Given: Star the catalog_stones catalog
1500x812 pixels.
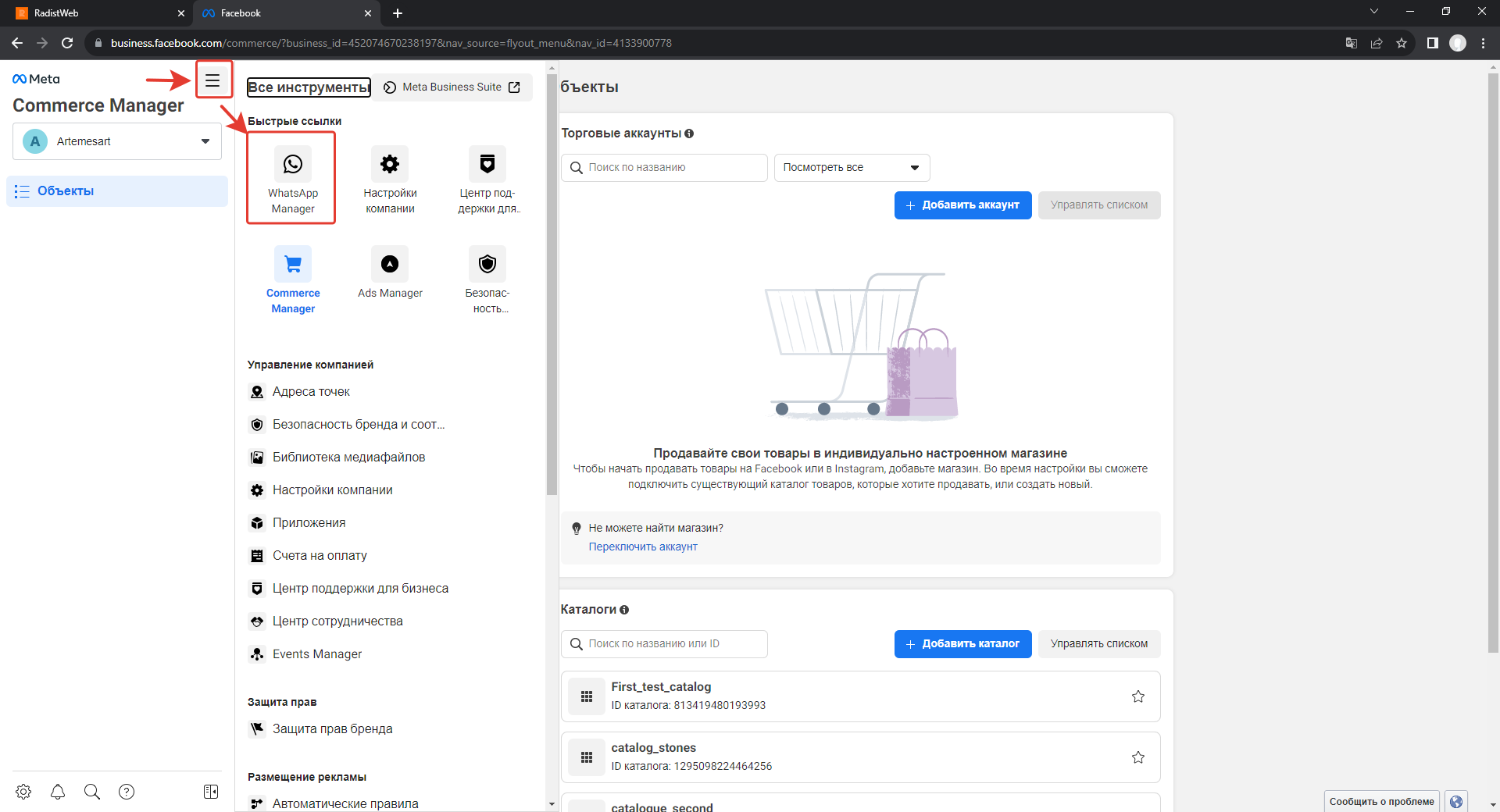Looking at the screenshot, I should point(1138,757).
